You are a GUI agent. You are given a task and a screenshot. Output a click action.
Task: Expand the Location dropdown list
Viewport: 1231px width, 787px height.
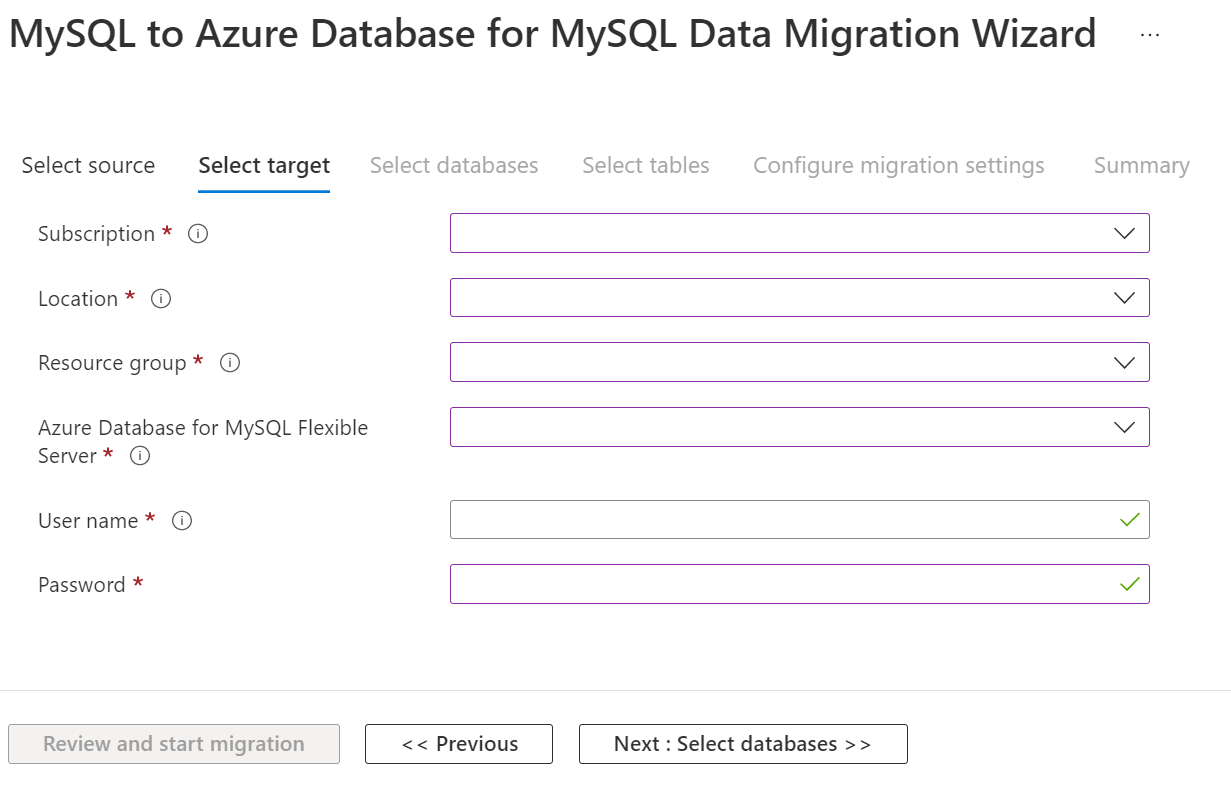tap(1124, 297)
